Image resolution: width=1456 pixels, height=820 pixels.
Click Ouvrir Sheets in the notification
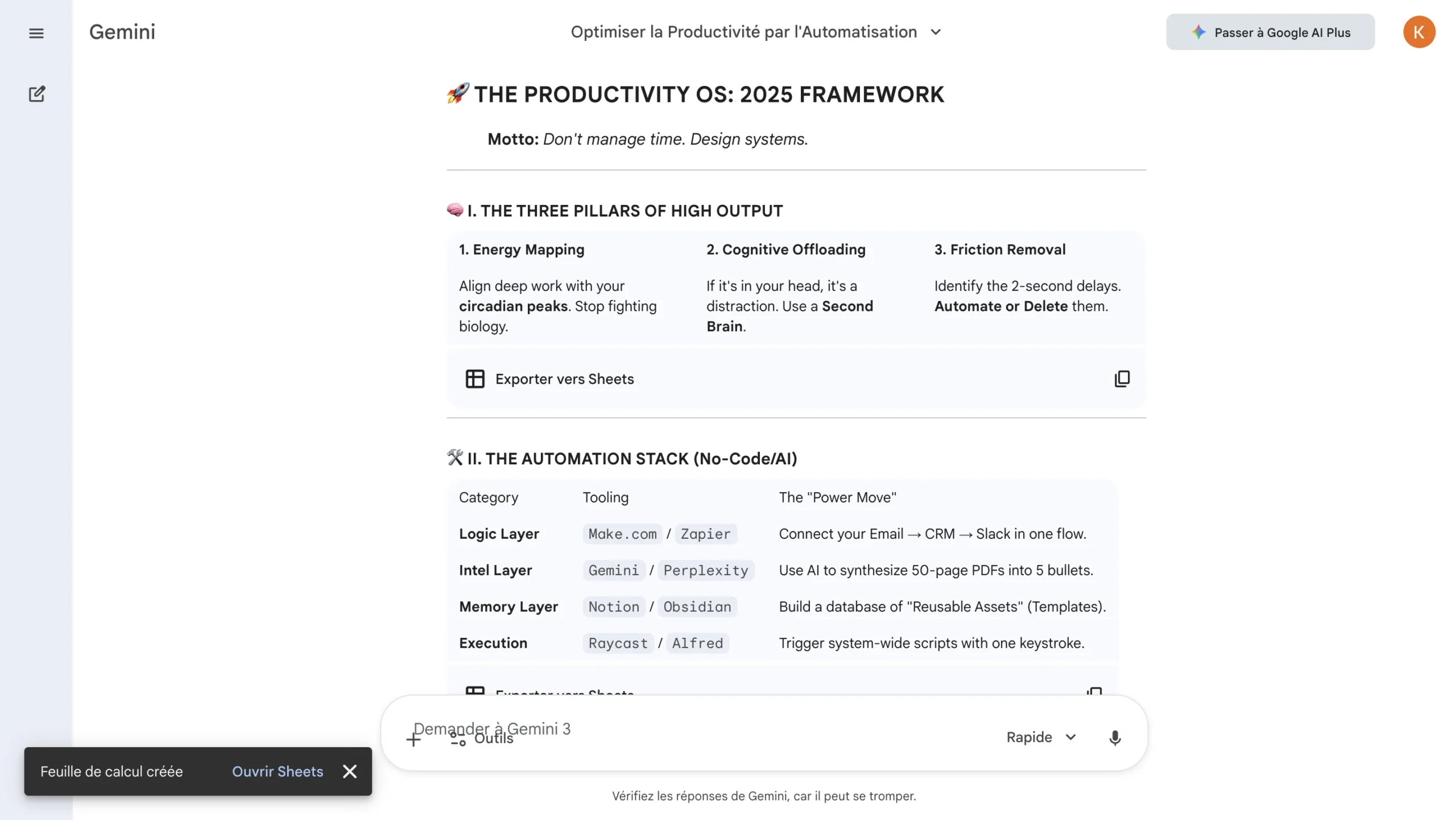click(277, 772)
